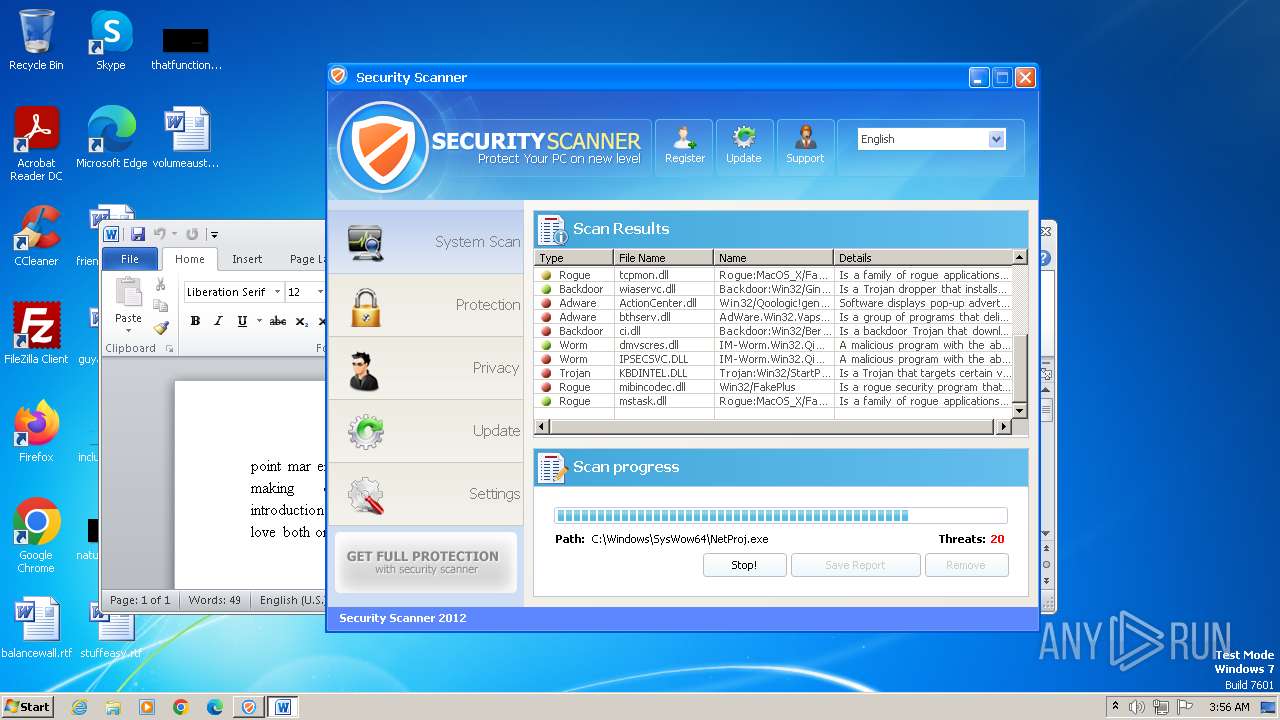Click the volume speaker tray icon
The height and width of the screenshot is (720, 1280).
1137,707
